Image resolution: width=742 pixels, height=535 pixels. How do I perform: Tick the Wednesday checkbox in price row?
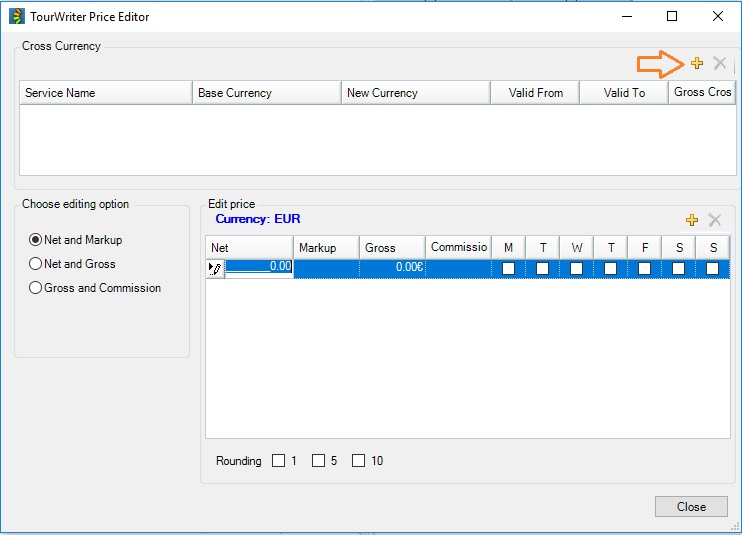(x=576, y=268)
